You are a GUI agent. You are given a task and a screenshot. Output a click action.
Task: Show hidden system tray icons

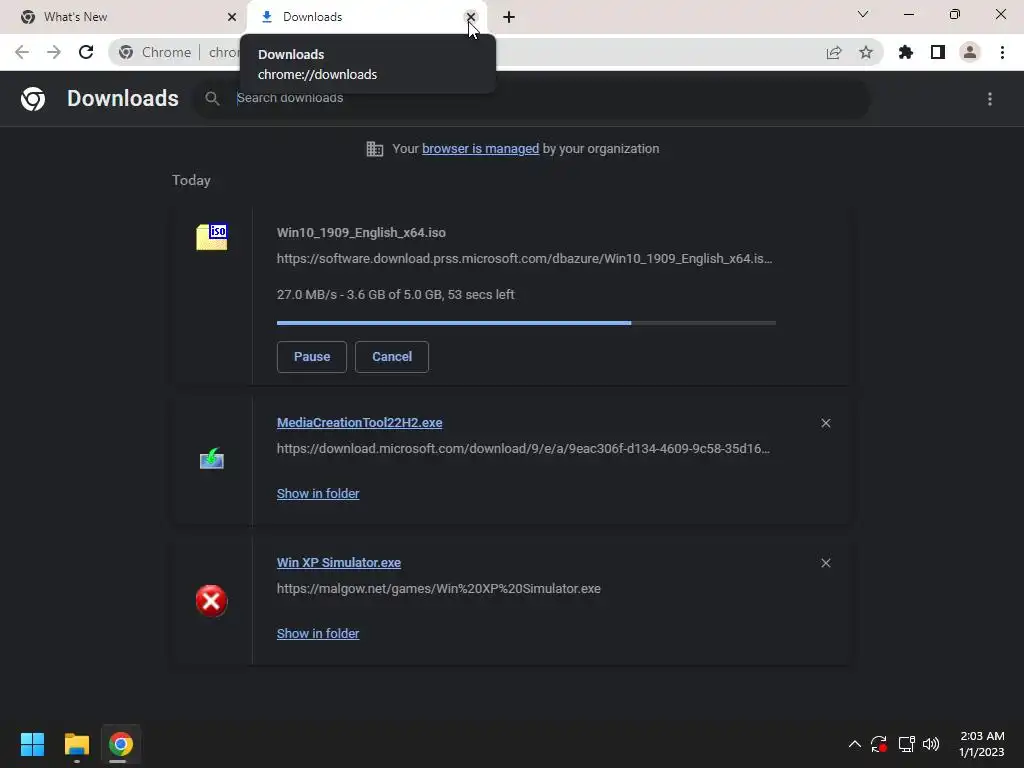[854, 744]
